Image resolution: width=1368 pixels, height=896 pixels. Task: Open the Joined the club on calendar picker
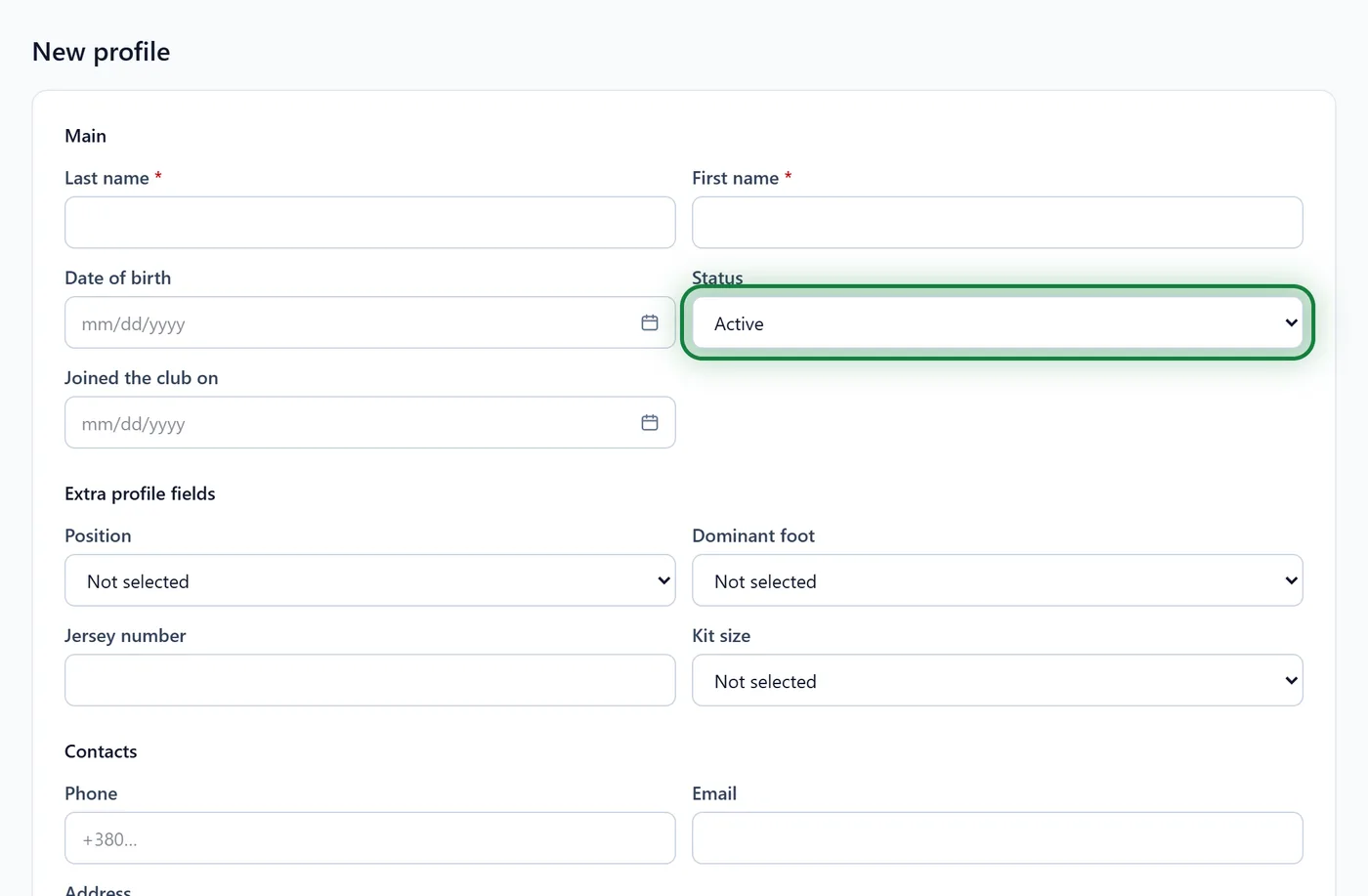(x=650, y=422)
